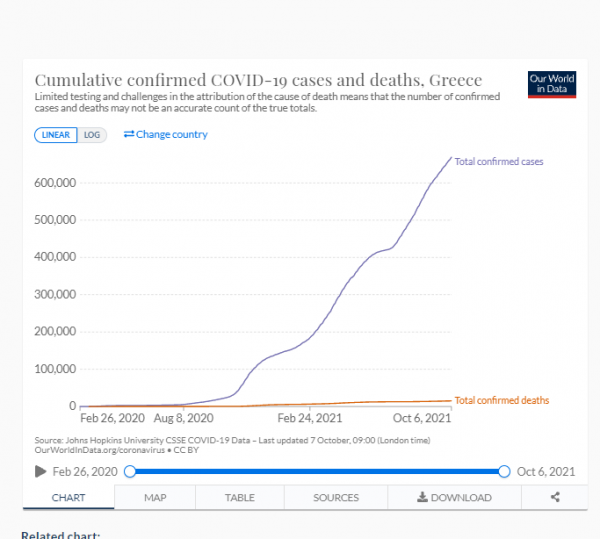Click the CC BY license link
The width and height of the screenshot is (600, 539).
tap(175, 450)
